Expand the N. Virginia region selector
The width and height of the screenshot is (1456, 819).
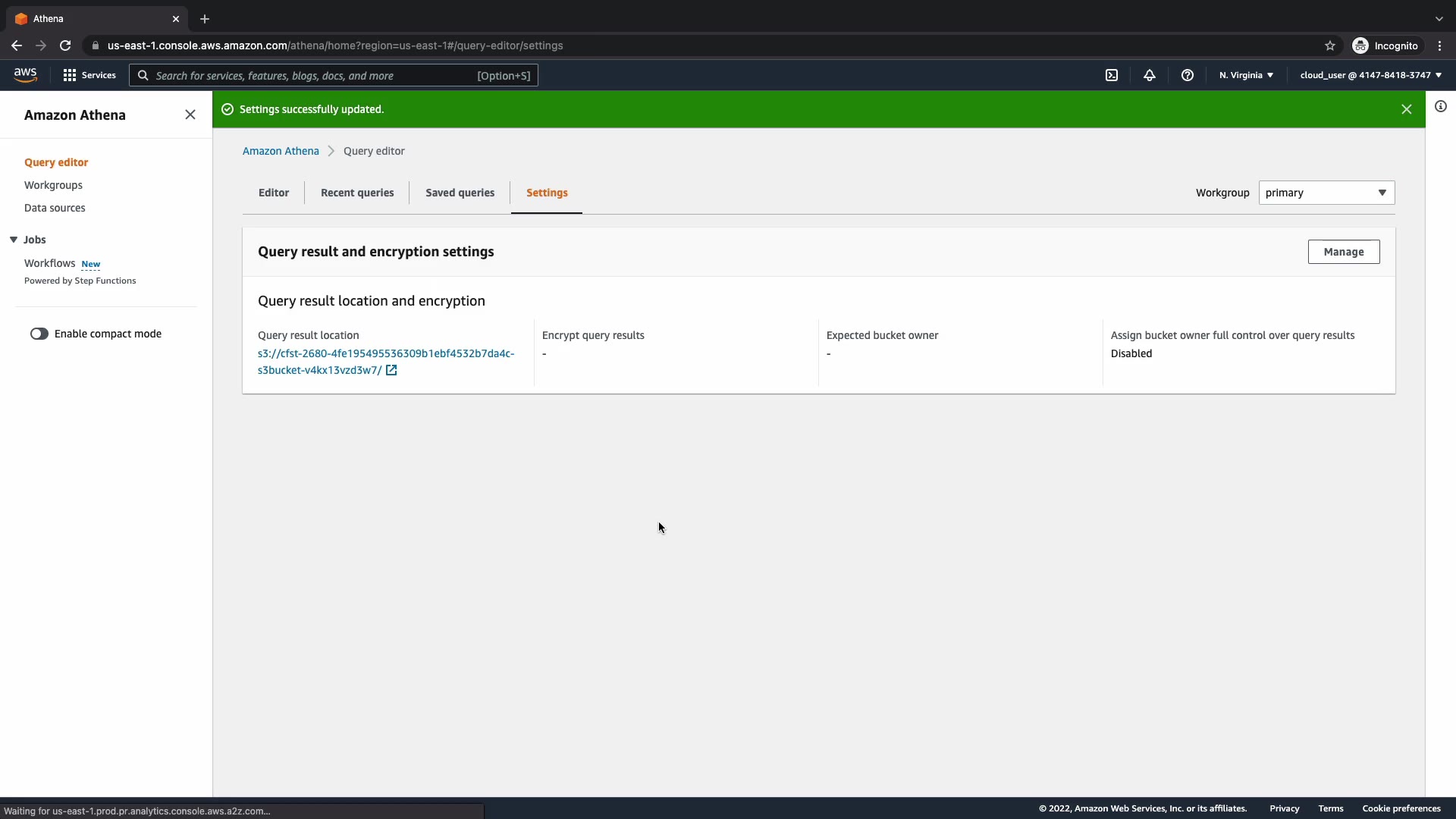1246,75
